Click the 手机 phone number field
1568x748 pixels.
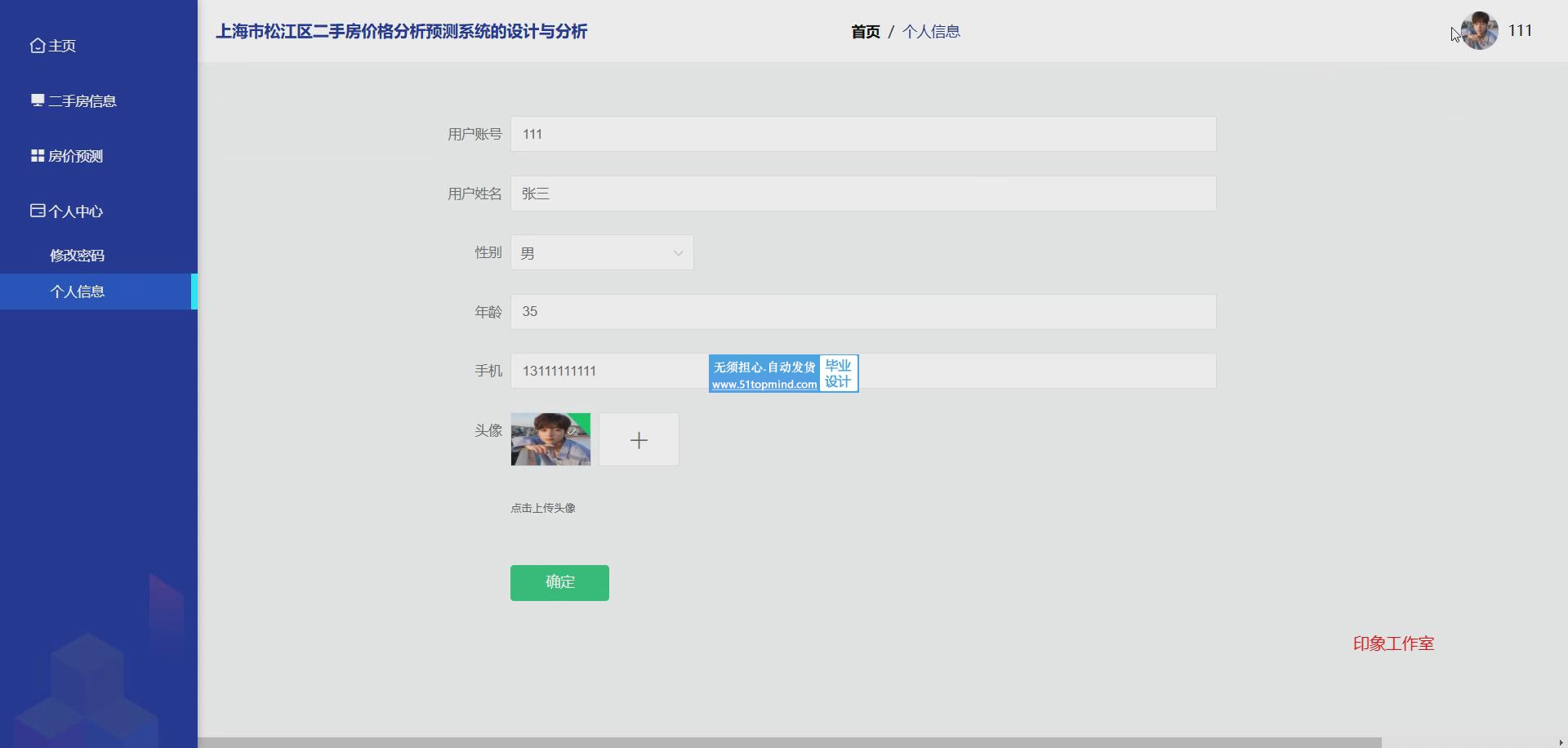[608, 371]
